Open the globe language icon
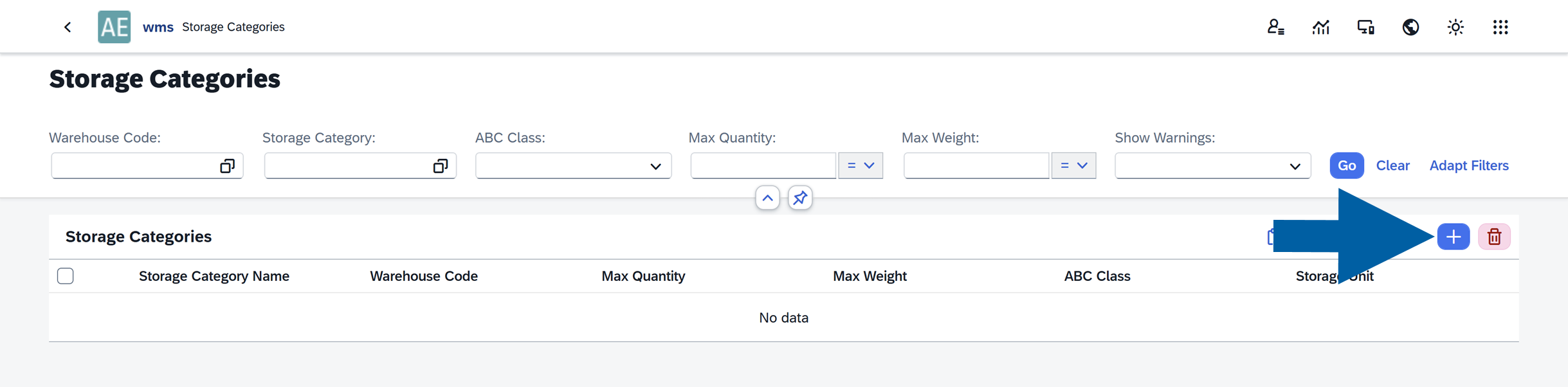1568x387 pixels. point(1410,27)
